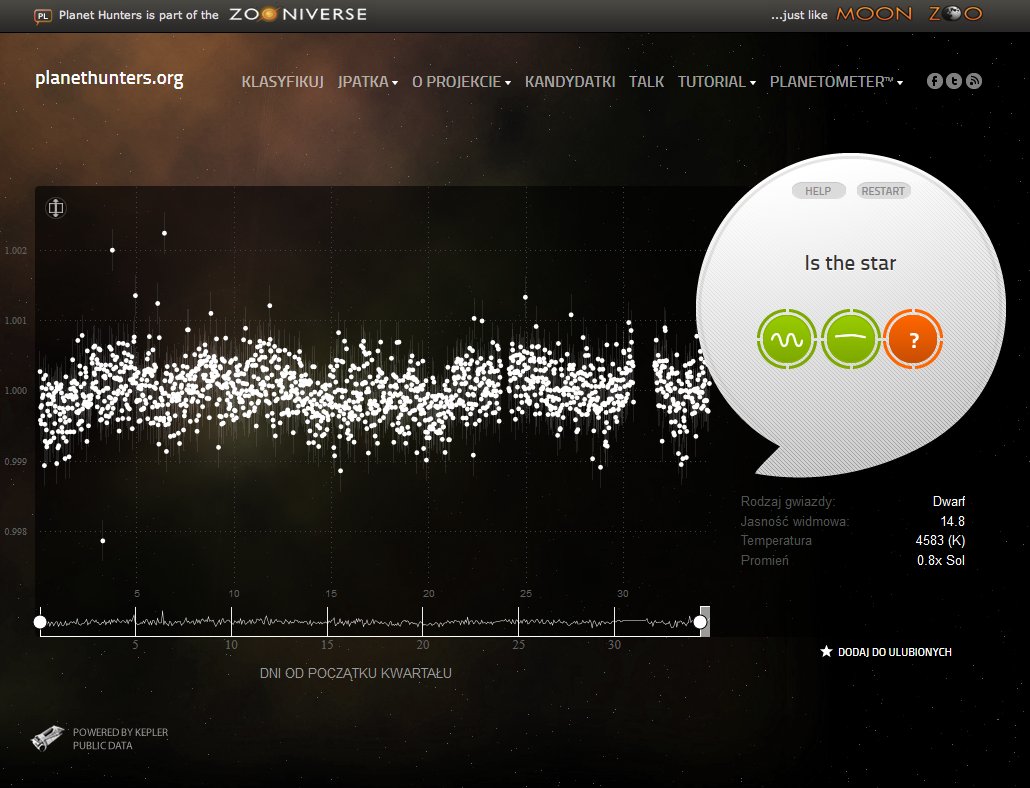Open the TALK section
This screenshot has height=788, width=1030.
point(646,82)
